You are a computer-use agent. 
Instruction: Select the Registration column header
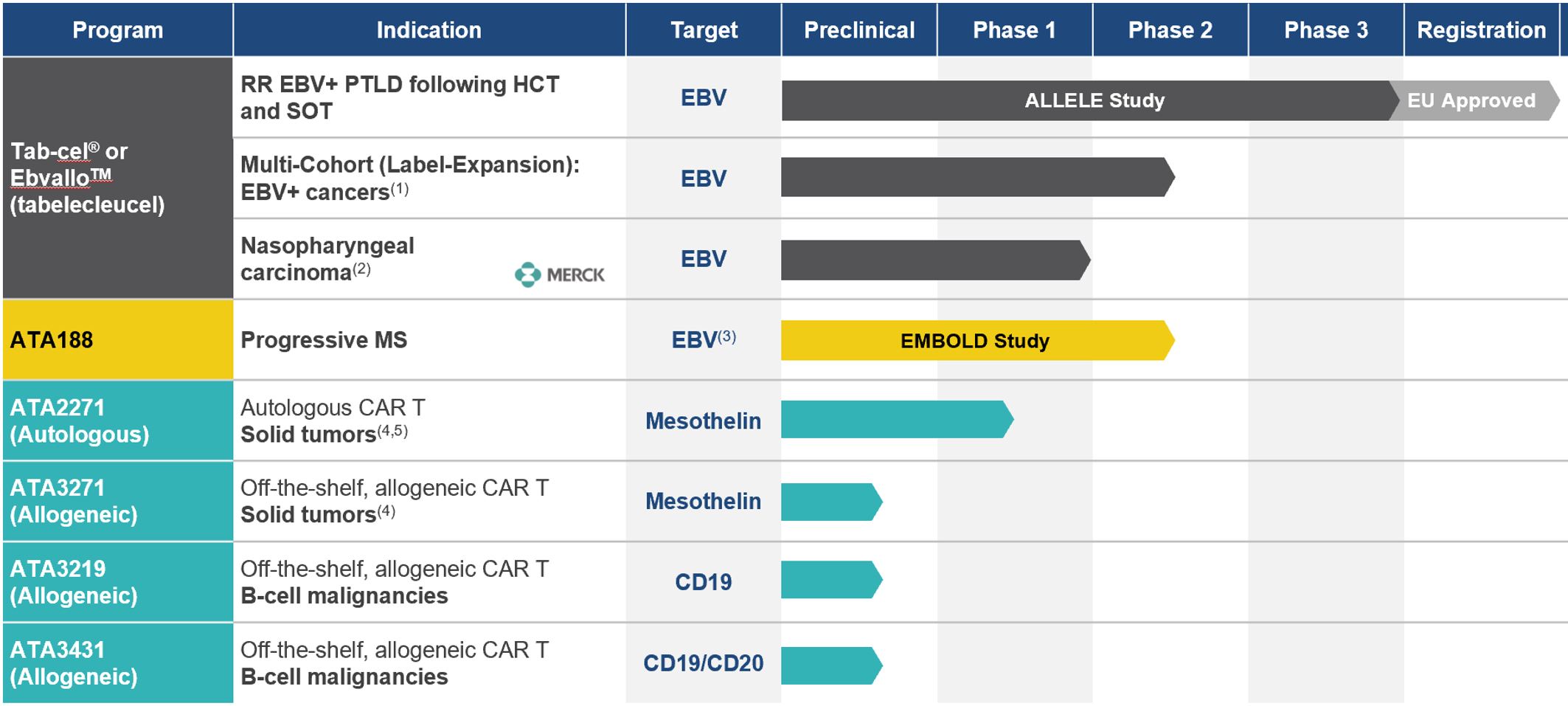click(x=1482, y=30)
